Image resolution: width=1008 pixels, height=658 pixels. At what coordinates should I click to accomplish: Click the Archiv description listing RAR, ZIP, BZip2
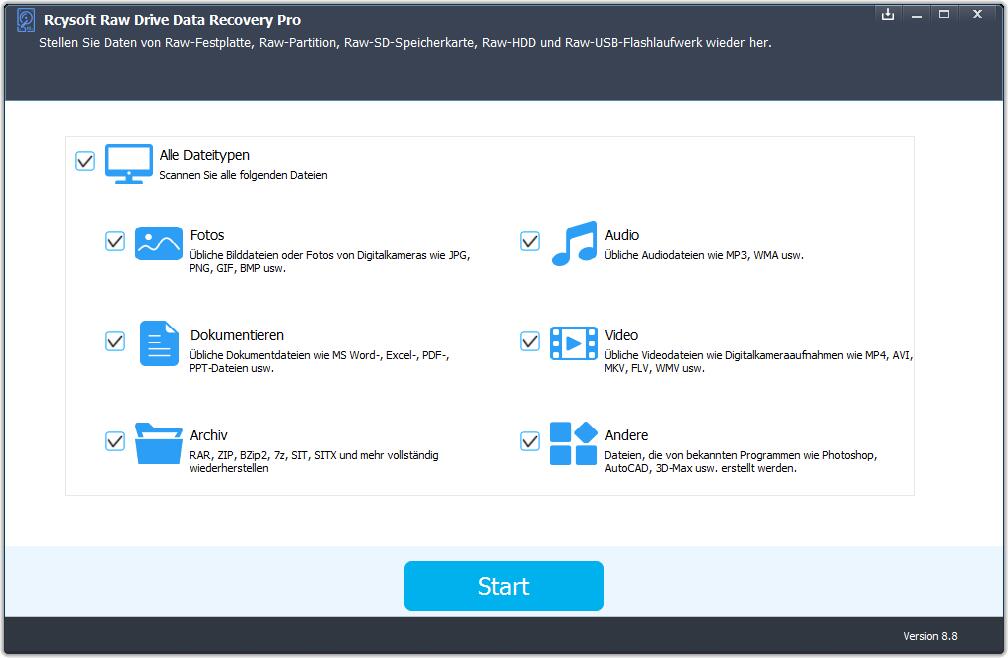pos(314,461)
